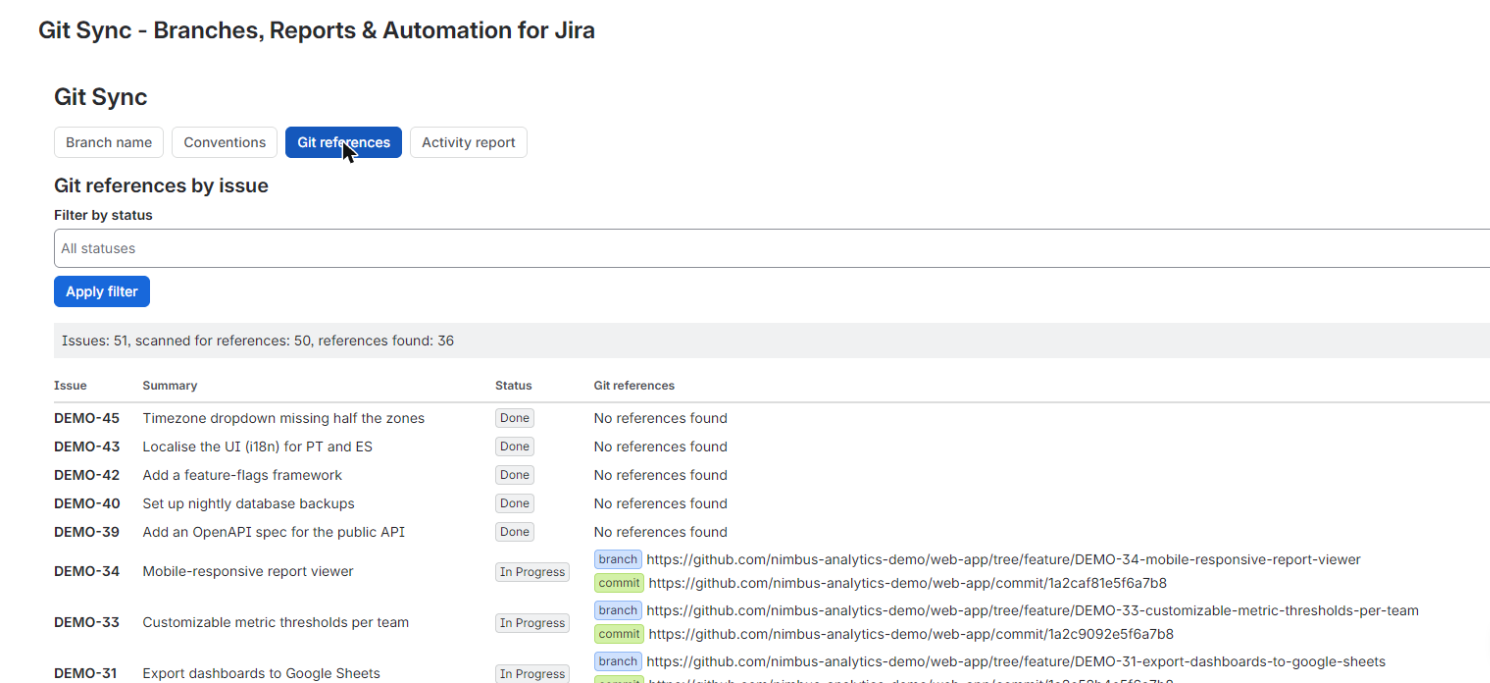Click the DEMO-34 branch URL
Image resolution: width=1490 pixels, height=683 pixels.
pyautogui.click(x=1003, y=560)
